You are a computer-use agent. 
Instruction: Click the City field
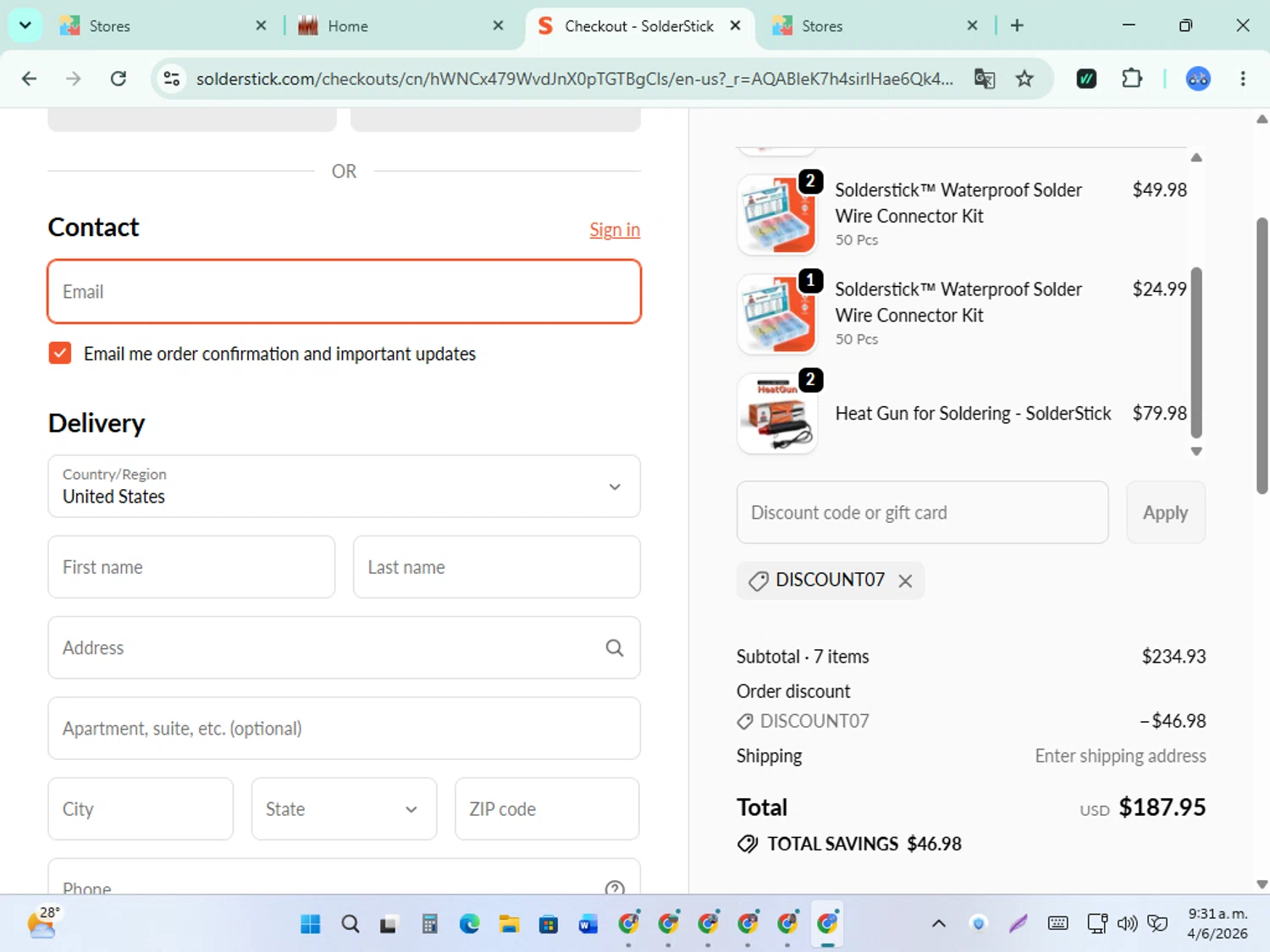pyautogui.click(x=141, y=809)
